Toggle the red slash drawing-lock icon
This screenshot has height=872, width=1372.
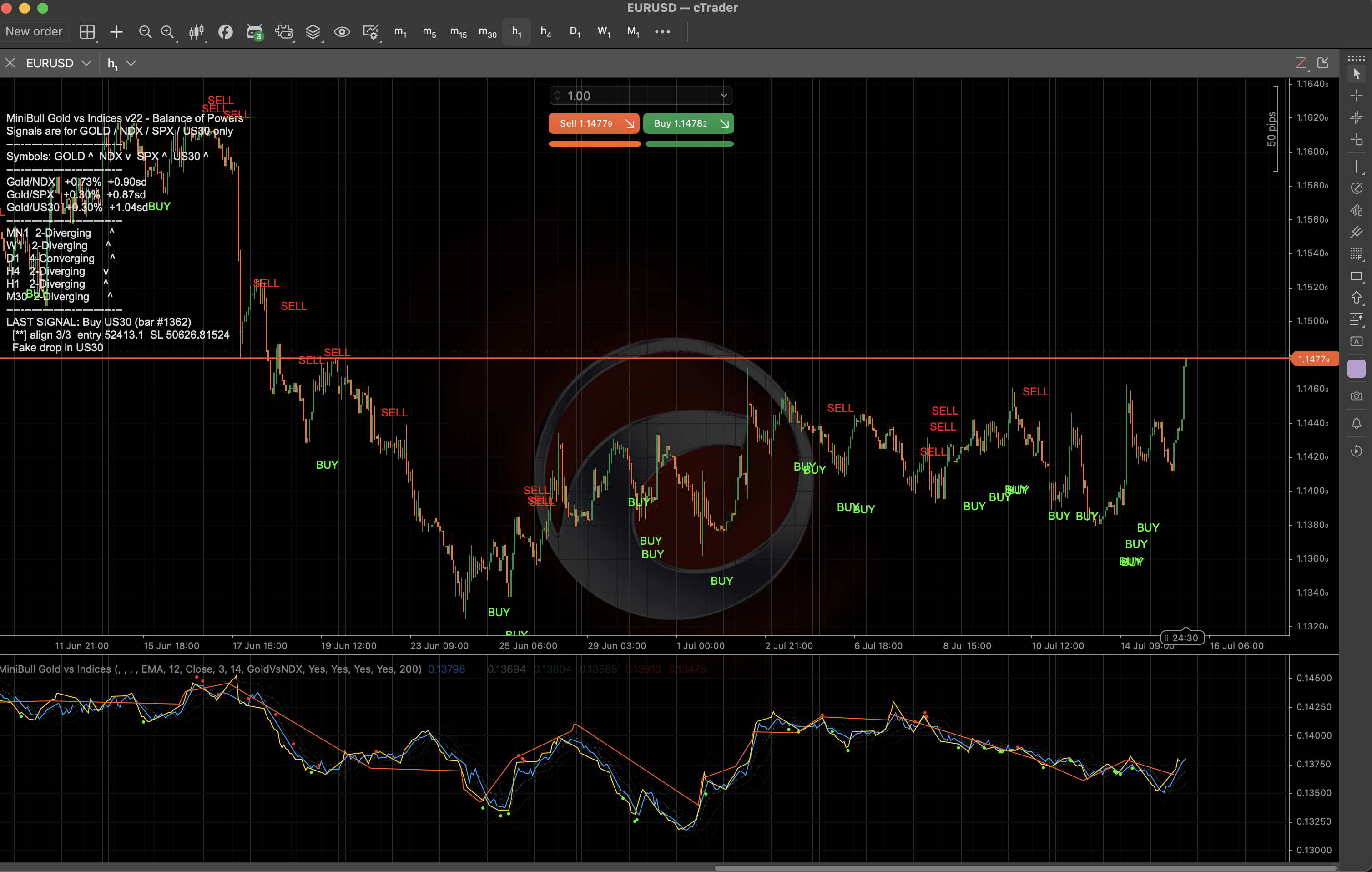click(x=1301, y=63)
